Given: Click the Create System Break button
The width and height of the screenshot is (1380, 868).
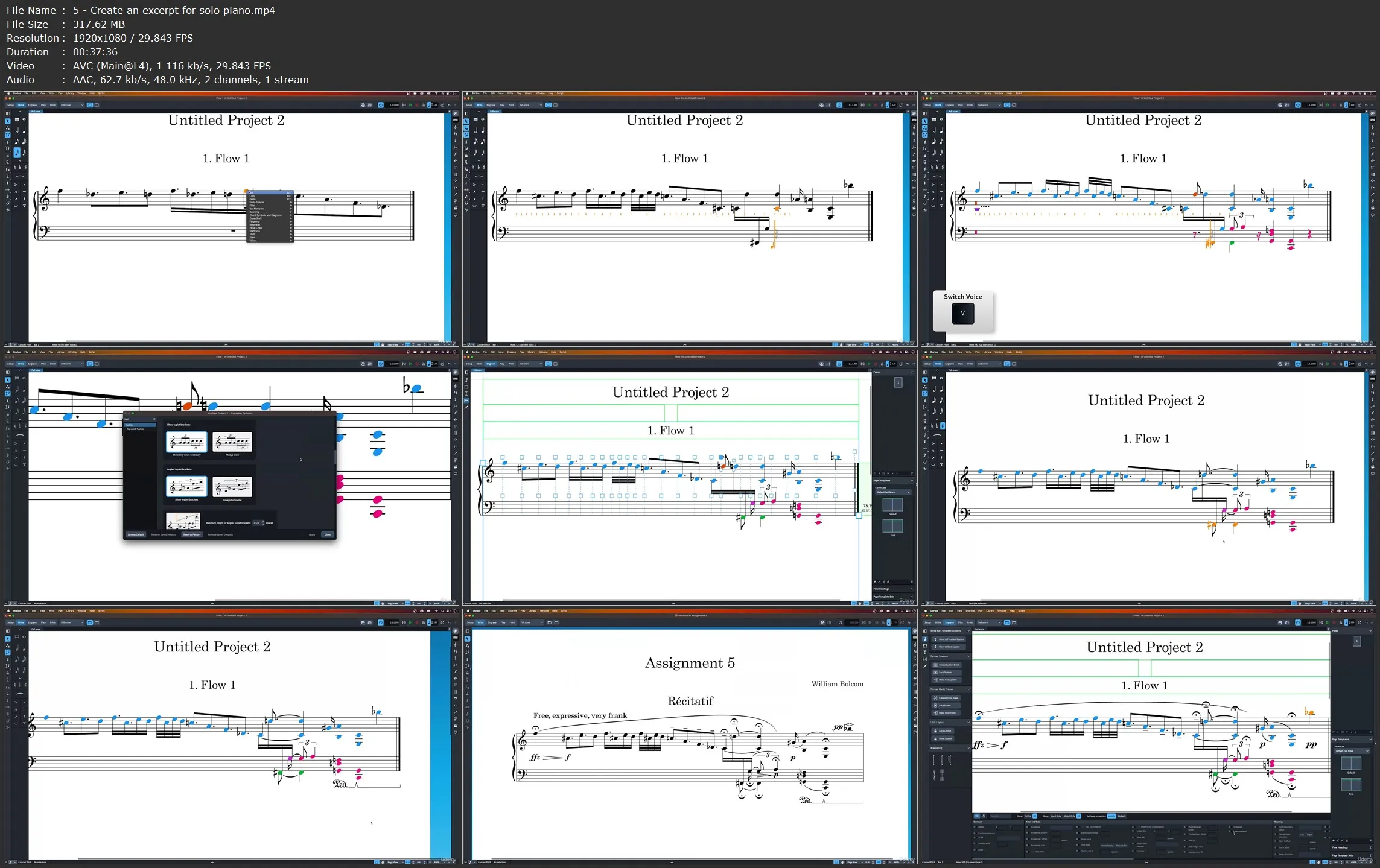Looking at the screenshot, I should [947, 665].
